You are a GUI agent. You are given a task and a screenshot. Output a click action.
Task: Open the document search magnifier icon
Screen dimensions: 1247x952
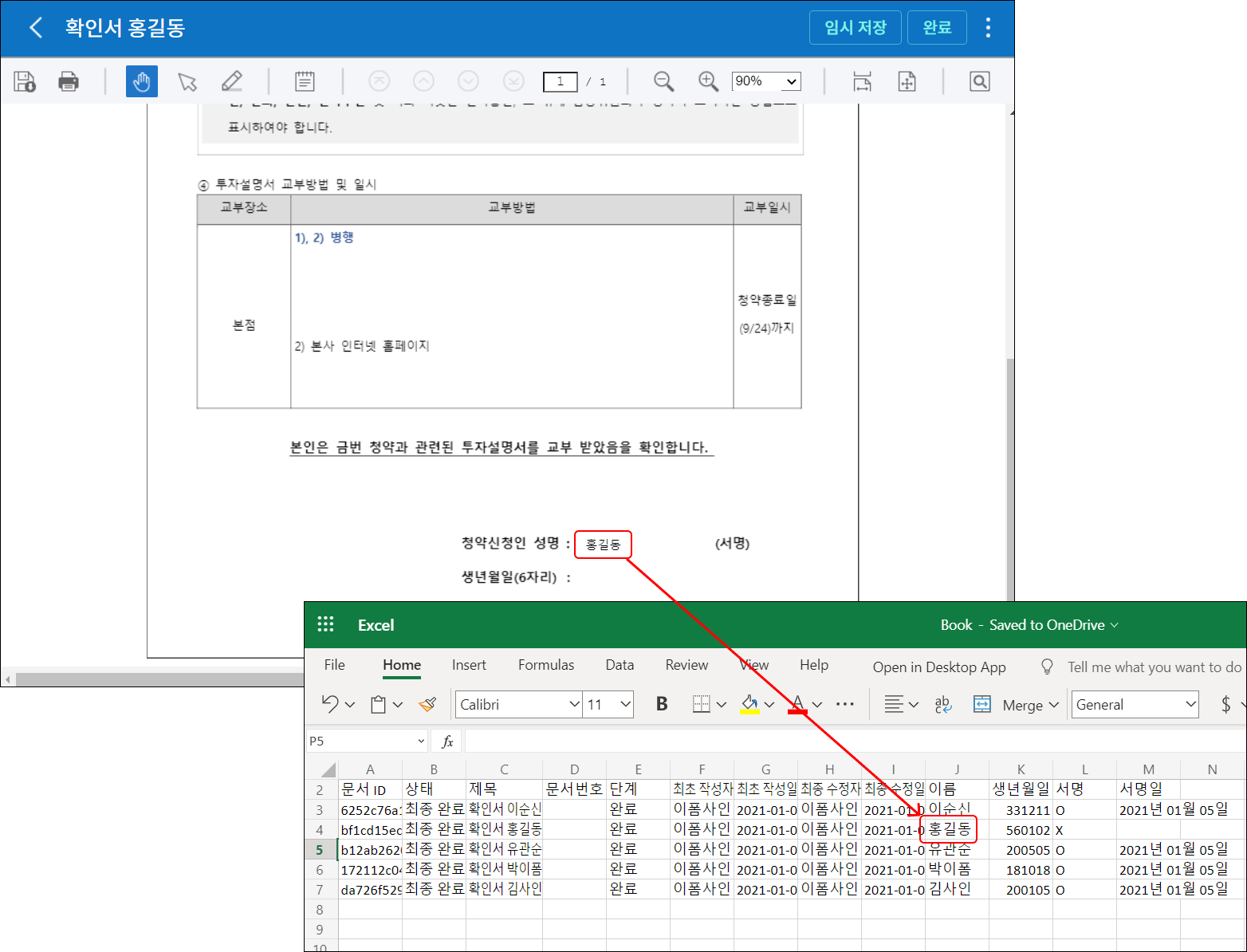pyautogui.click(x=979, y=81)
